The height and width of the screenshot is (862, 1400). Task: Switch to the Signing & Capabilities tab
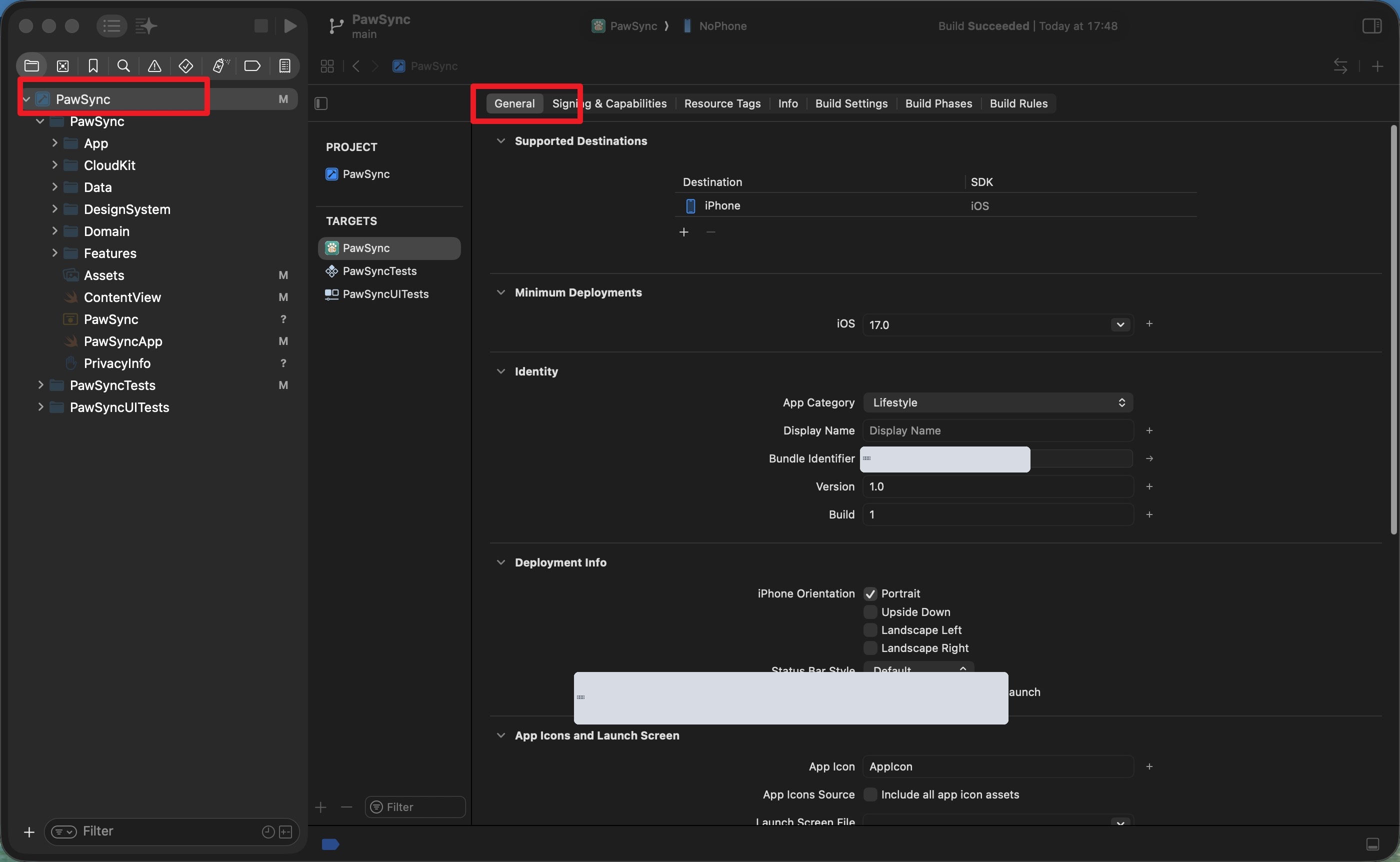point(609,103)
